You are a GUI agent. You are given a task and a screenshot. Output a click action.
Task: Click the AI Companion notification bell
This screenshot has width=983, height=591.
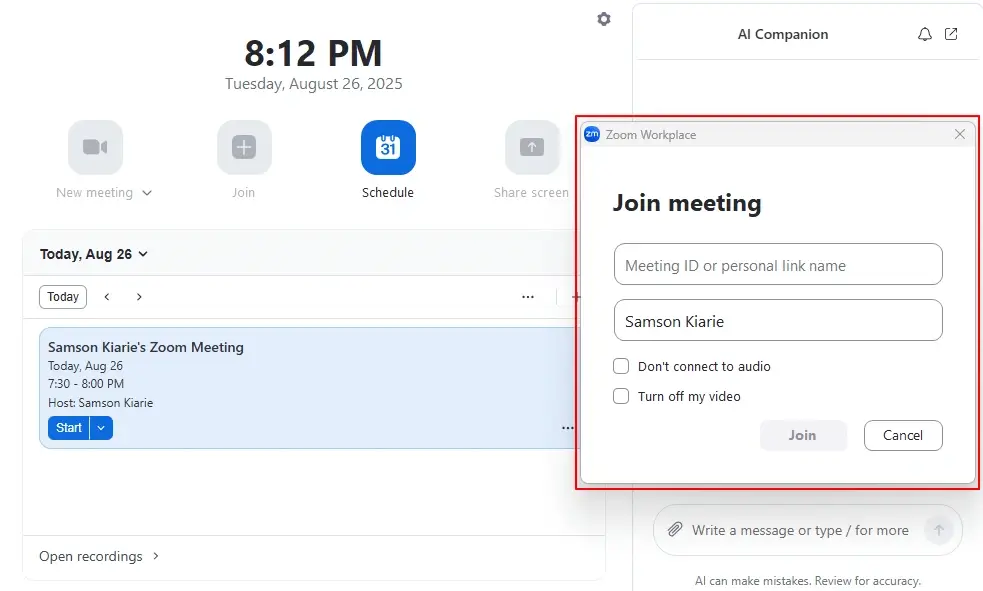point(925,34)
